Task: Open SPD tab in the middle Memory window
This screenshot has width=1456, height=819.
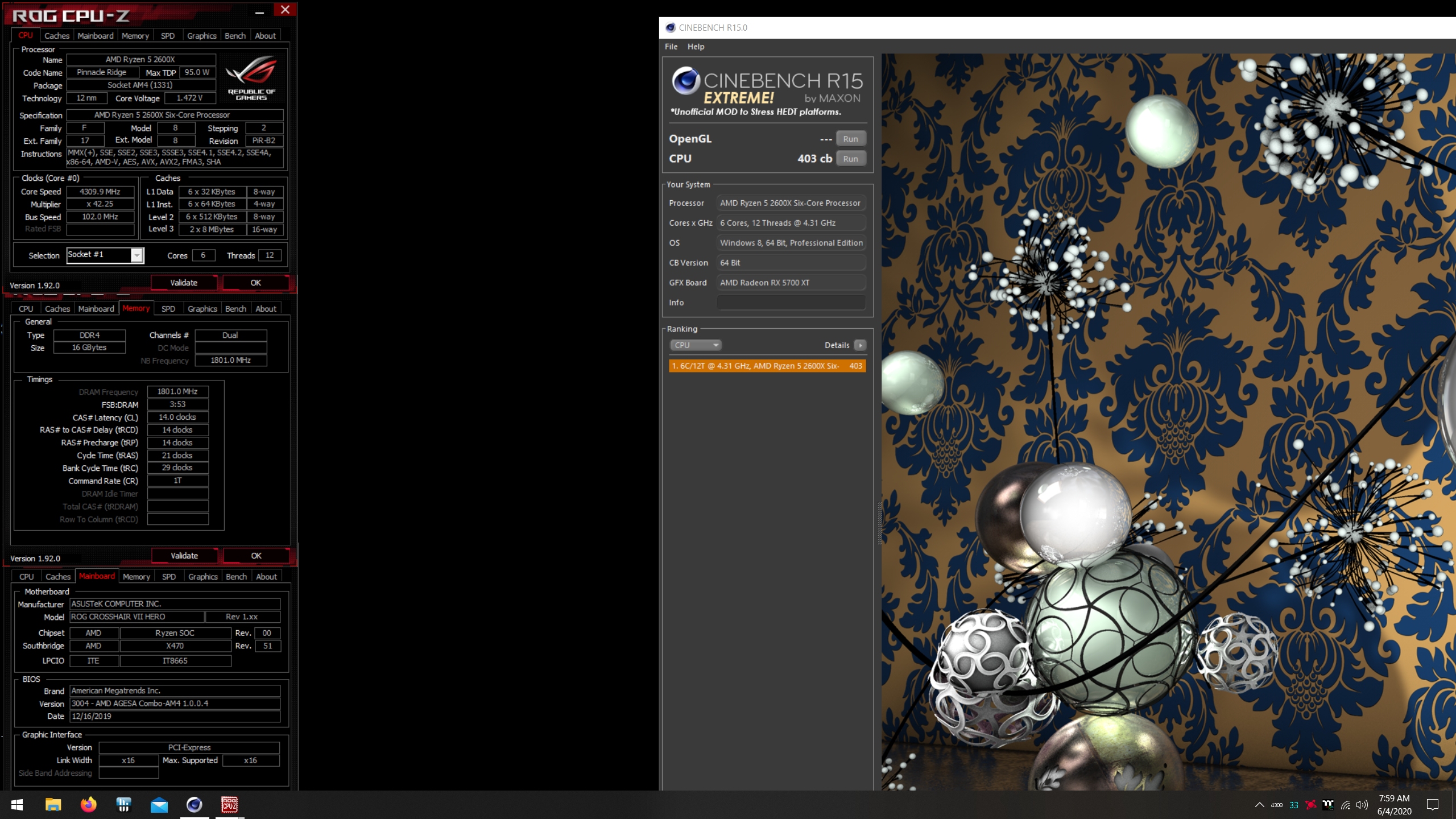Action: [168, 309]
